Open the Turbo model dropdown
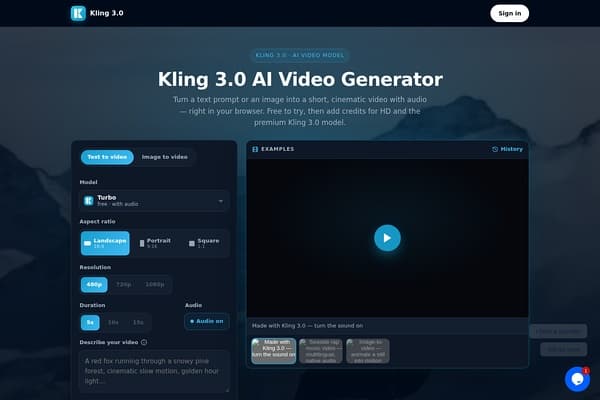600x400 pixels. 154,201
